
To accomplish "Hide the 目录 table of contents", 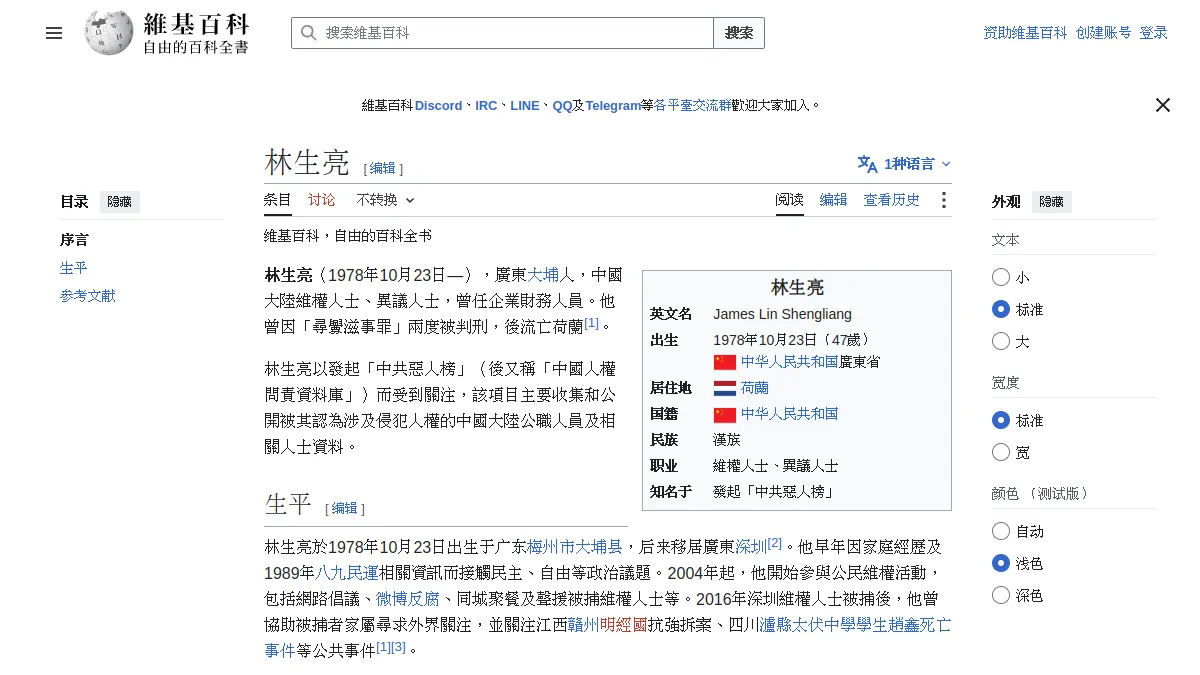I will coord(119,202).
